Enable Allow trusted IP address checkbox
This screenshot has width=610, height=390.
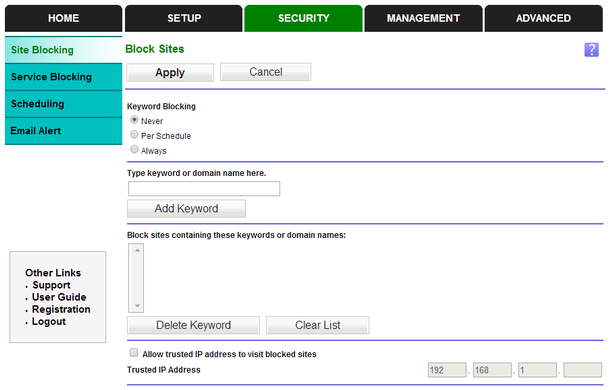coord(134,353)
